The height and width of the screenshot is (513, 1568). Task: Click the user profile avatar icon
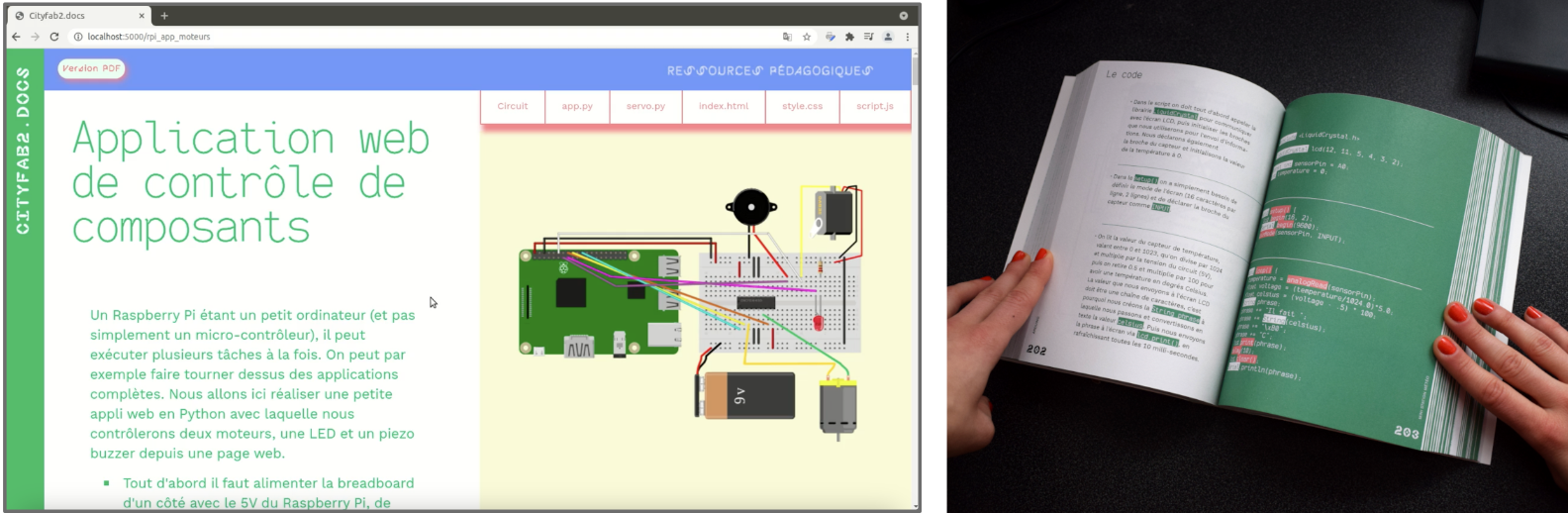click(888, 37)
